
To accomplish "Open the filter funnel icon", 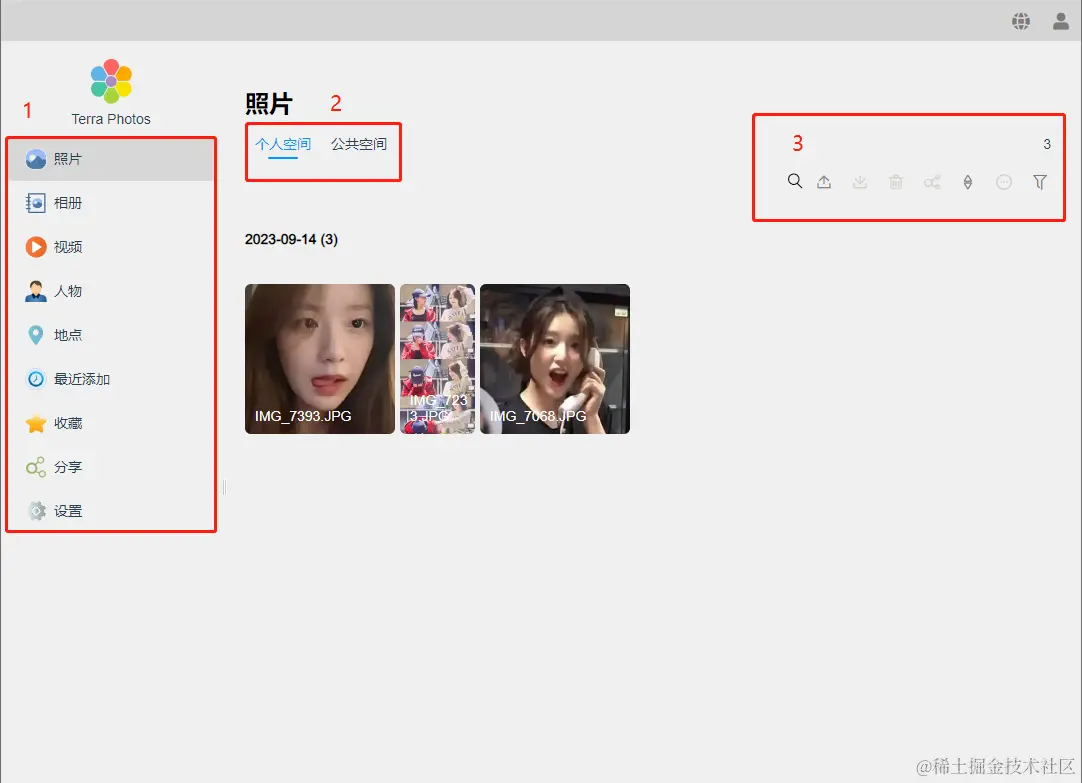I will tap(1040, 182).
